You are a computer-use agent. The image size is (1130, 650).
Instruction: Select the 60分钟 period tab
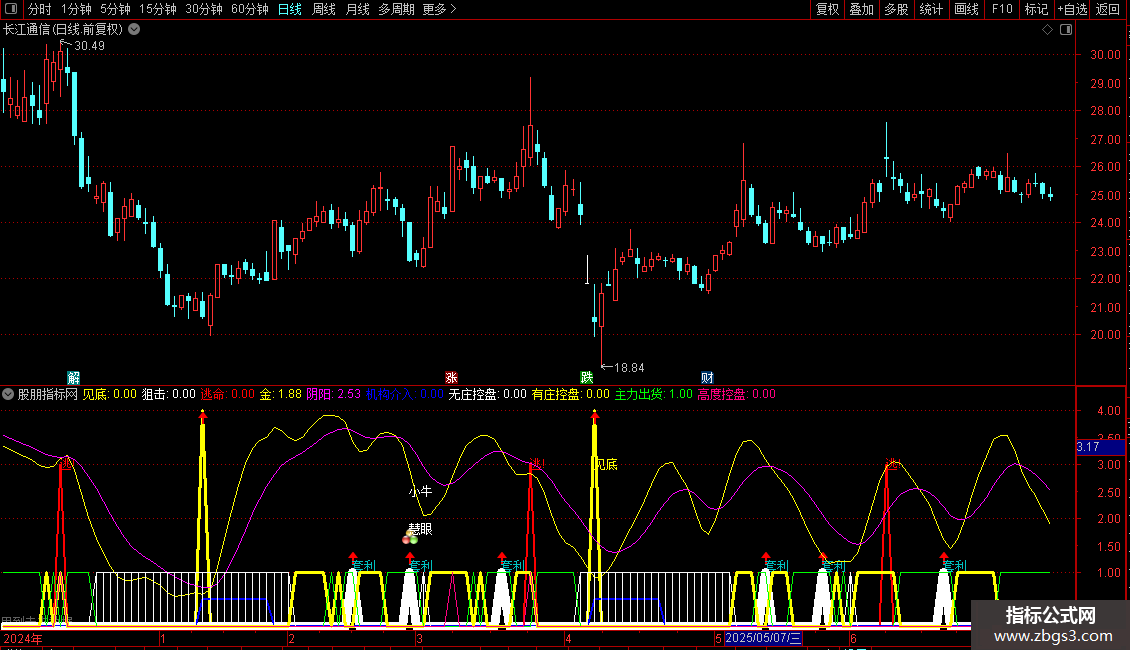[249, 9]
